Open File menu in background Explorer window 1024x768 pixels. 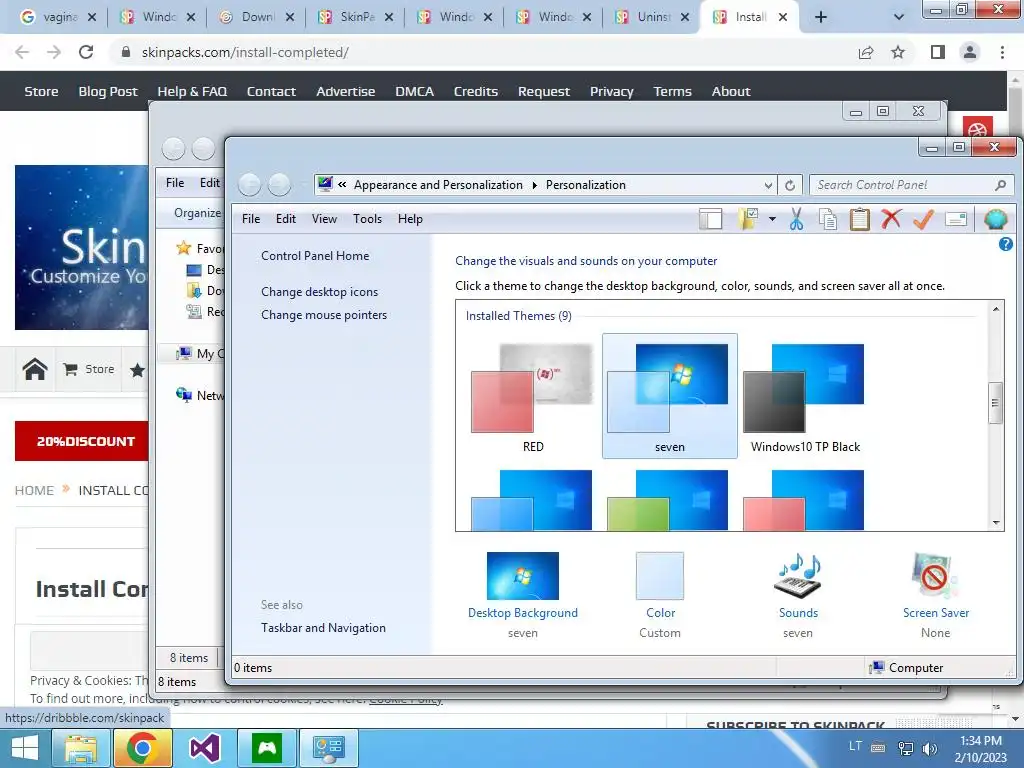pos(175,183)
